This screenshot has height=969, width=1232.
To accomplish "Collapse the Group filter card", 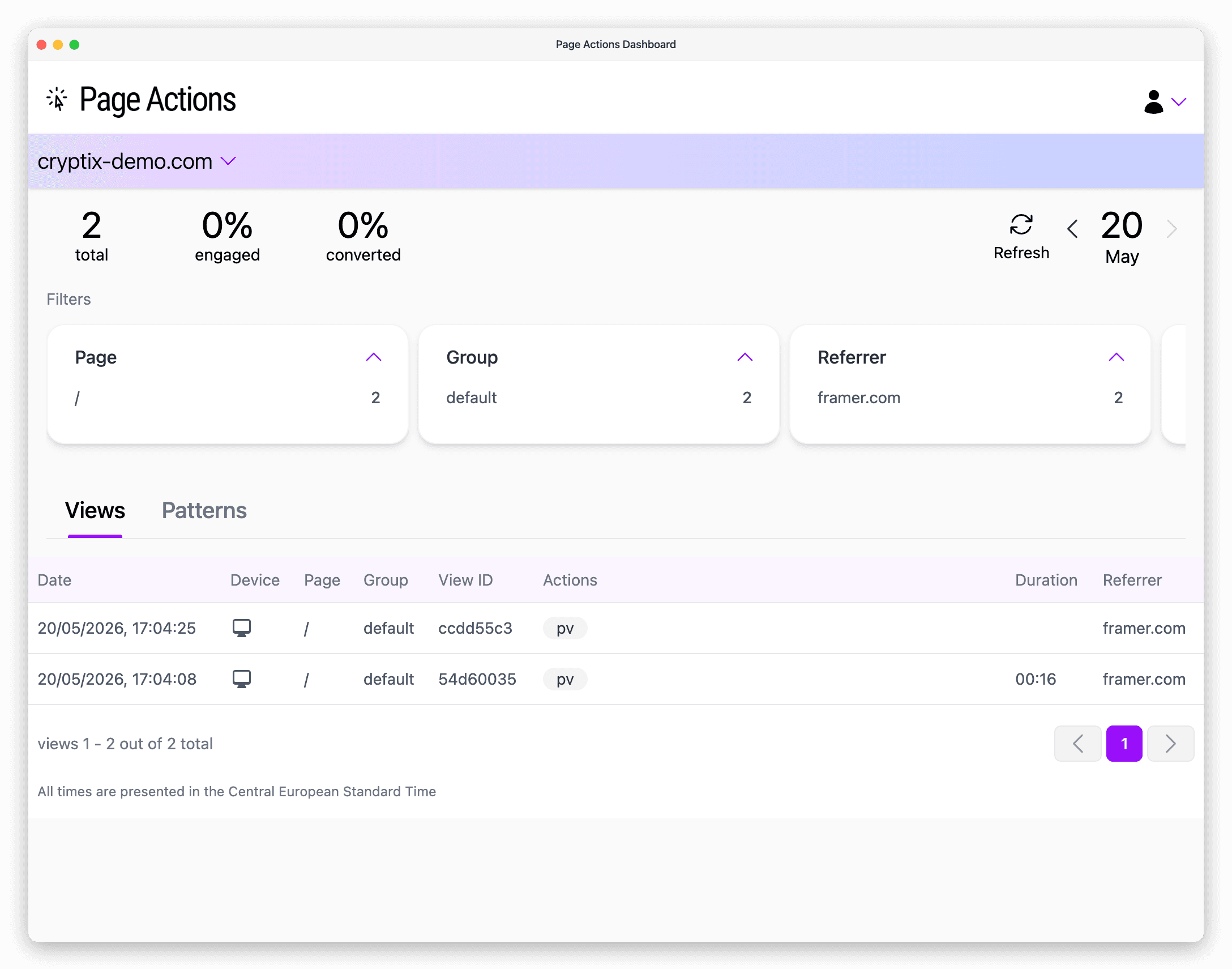I will coord(745,357).
